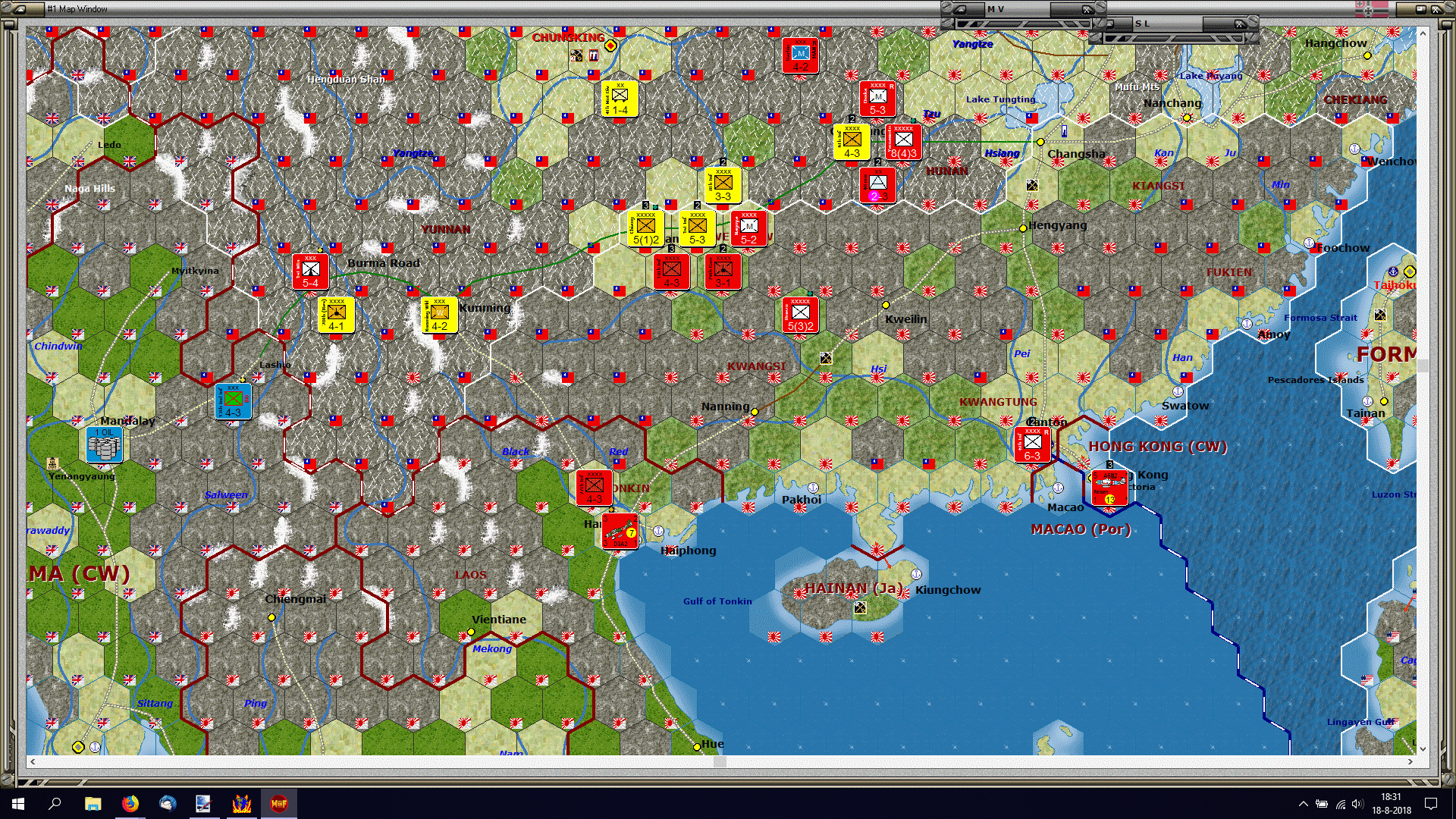Click the OIL resource counter at Yenangyaung
This screenshot has height=819, width=1456.
pyautogui.click(x=104, y=444)
